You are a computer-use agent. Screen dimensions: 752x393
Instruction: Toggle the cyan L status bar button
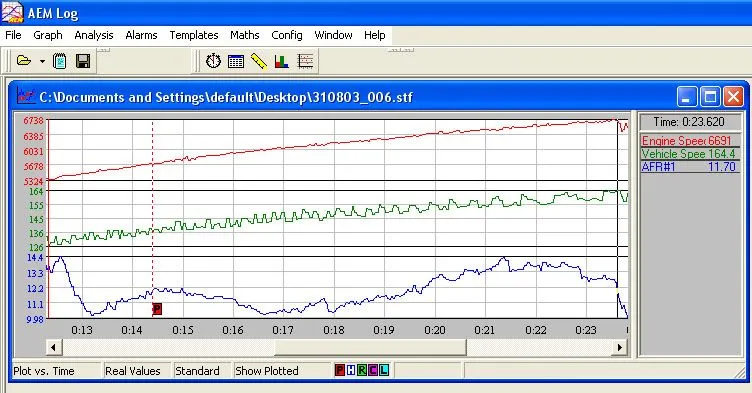[384, 370]
